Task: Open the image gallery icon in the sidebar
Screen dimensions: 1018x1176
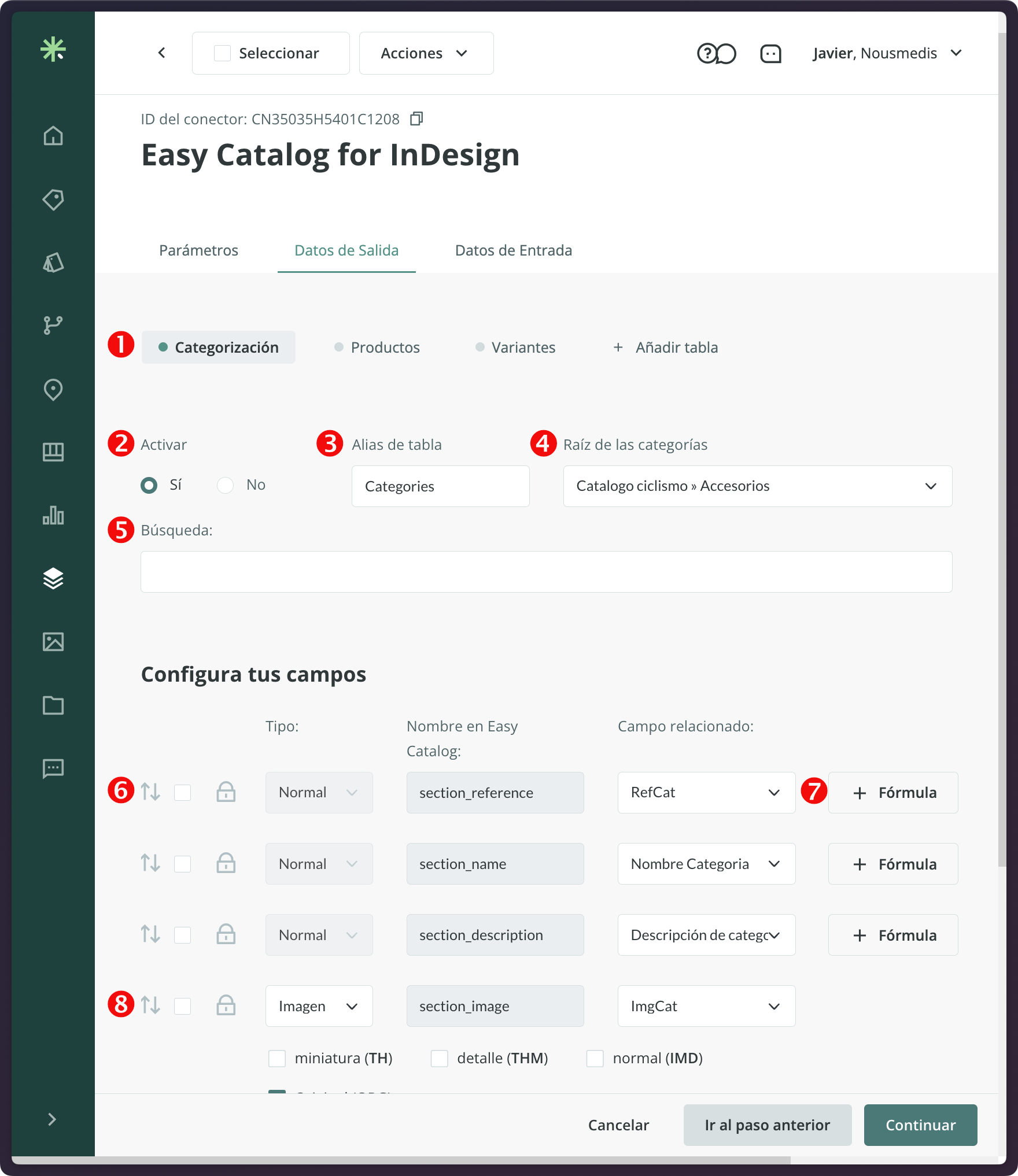Action: point(53,642)
